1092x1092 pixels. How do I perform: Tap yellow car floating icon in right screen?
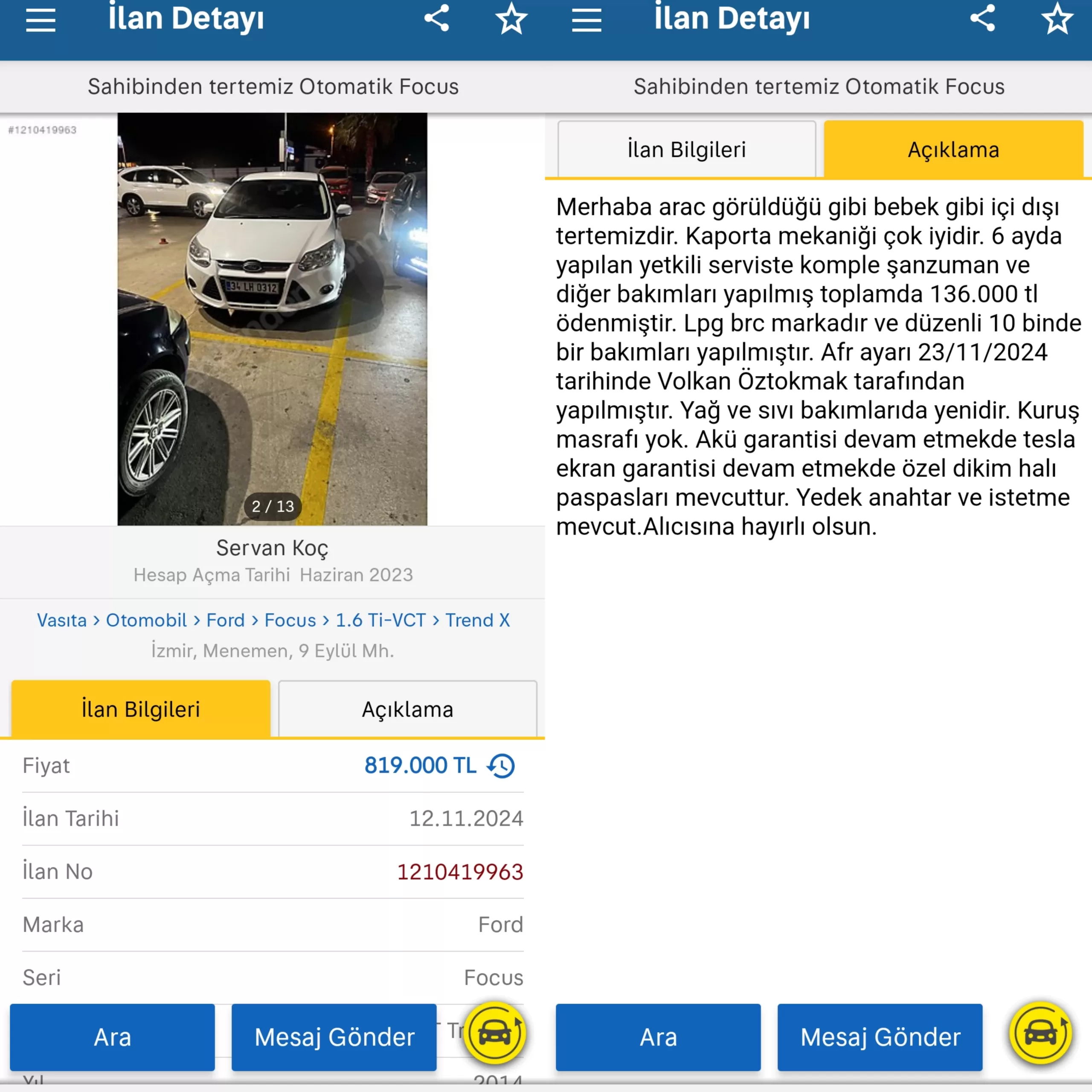(x=1041, y=1034)
